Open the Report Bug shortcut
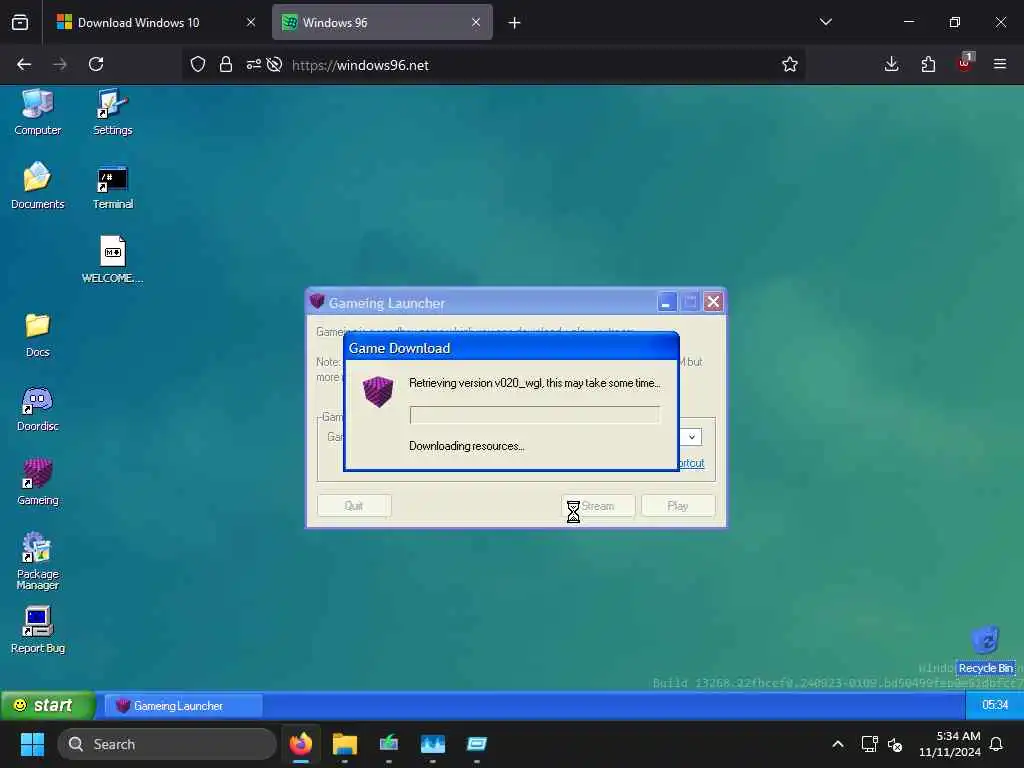Screen dimensions: 1024x768 [37, 630]
